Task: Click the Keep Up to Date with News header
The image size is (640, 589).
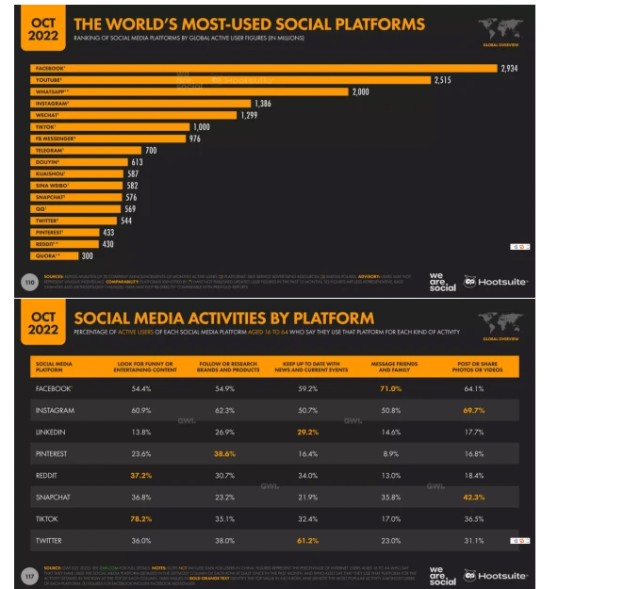Action: click(x=311, y=367)
